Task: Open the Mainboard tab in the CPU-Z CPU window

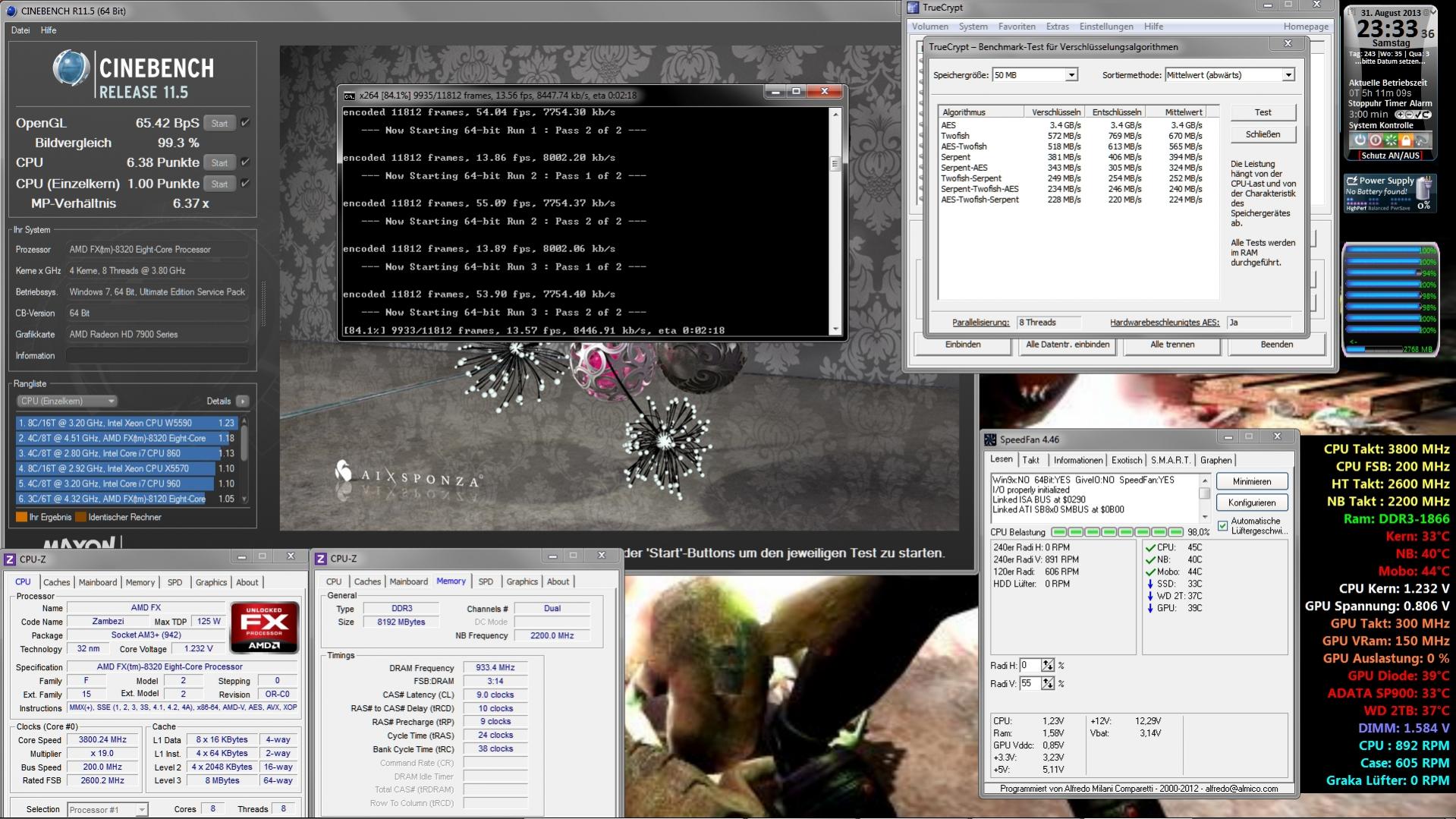Action: (x=98, y=582)
